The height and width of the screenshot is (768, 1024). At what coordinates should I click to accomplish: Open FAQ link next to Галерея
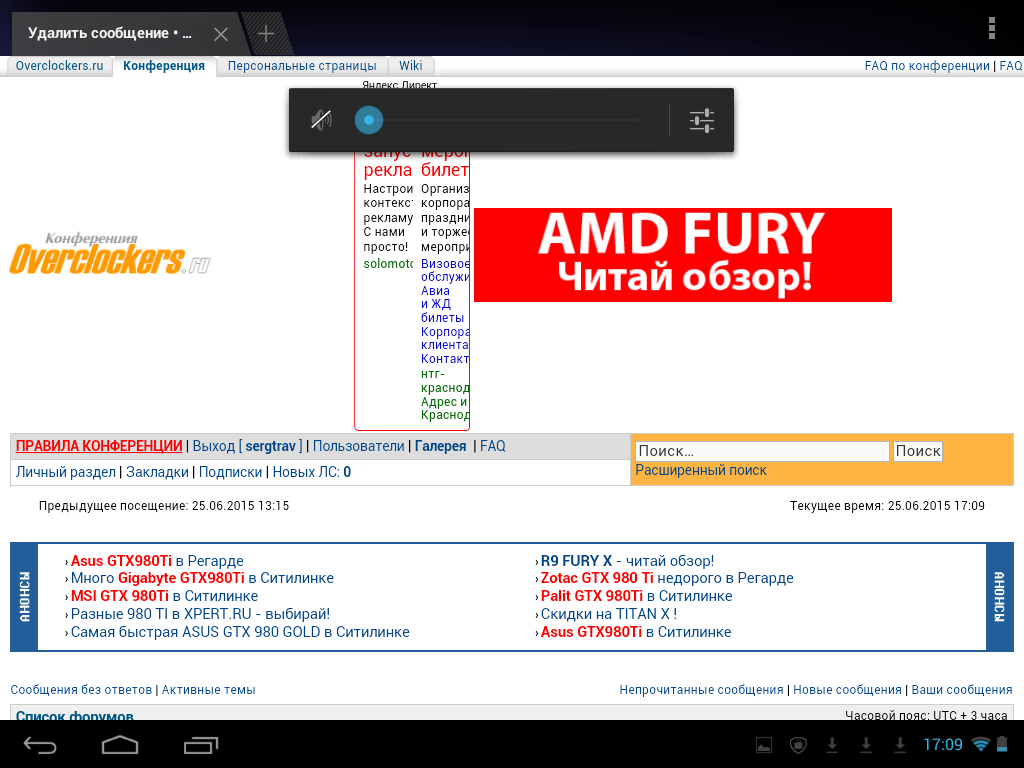[x=492, y=446]
